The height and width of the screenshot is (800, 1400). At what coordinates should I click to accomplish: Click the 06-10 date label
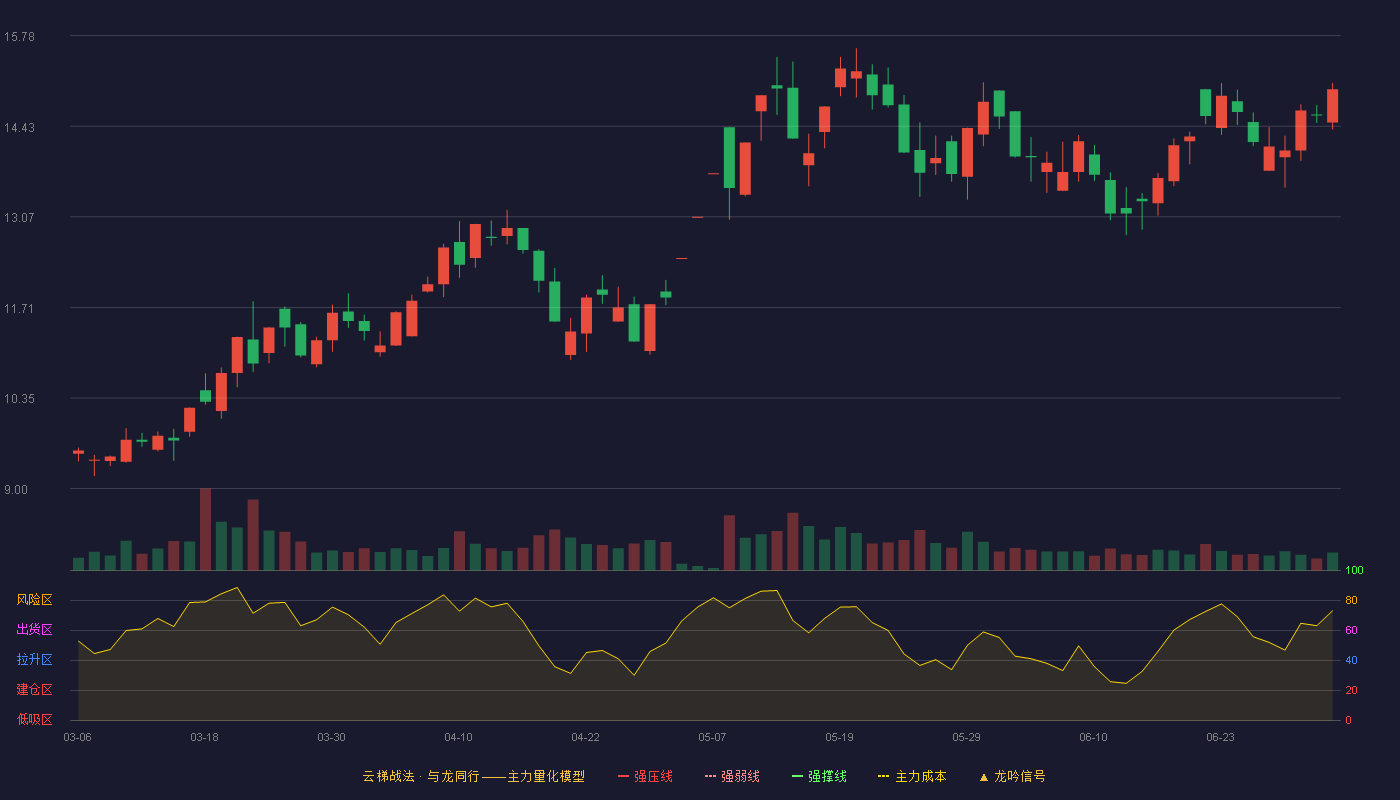point(1093,737)
